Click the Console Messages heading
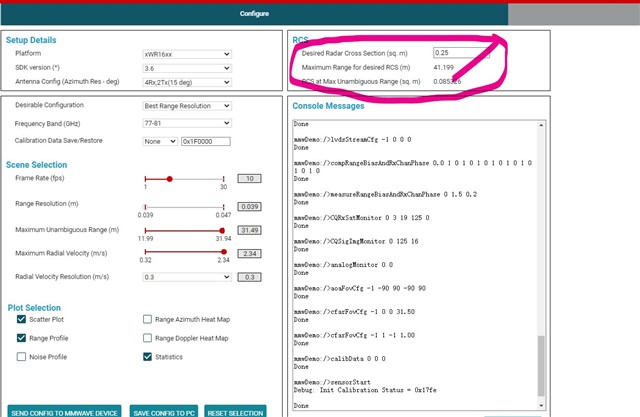 [x=328, y=106]
